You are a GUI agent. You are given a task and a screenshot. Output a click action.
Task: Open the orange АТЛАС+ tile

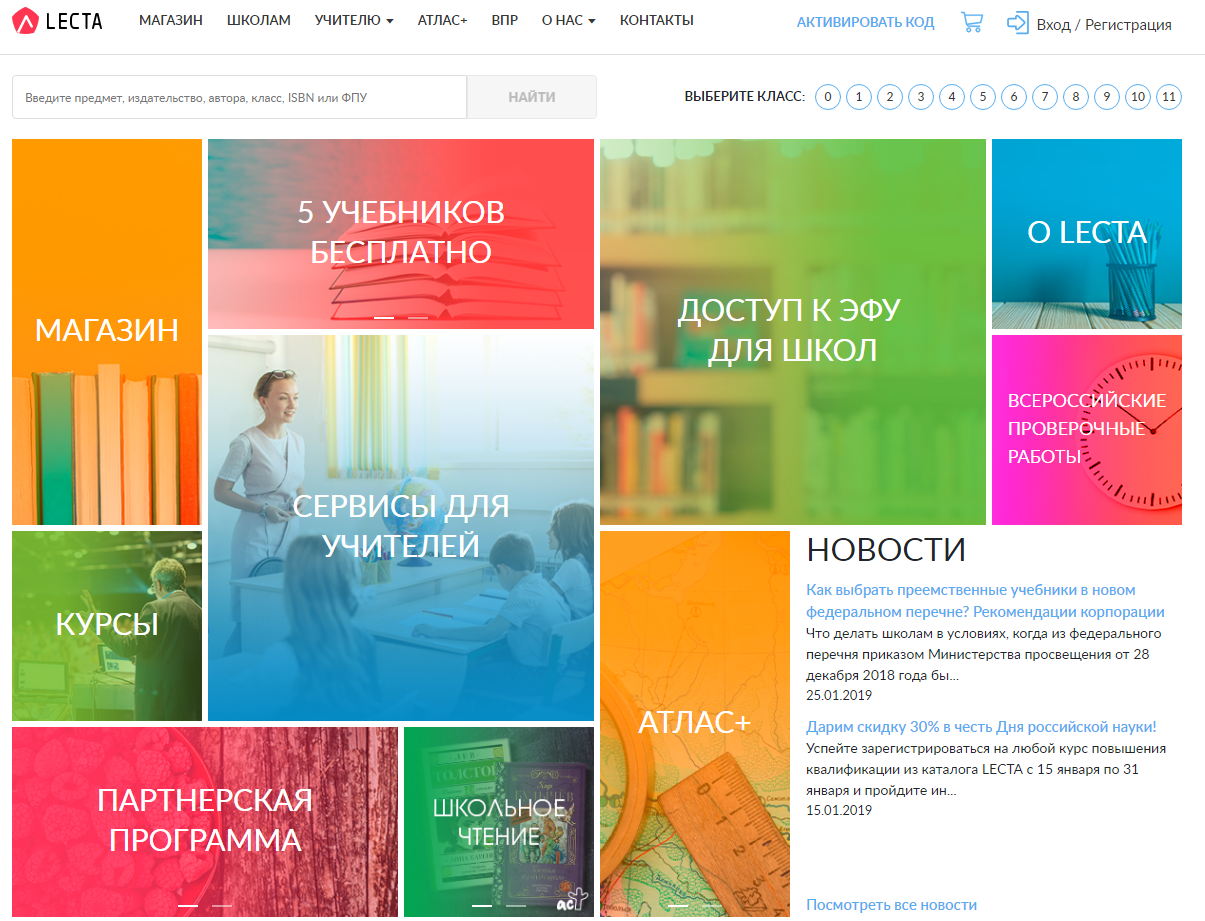coord(695,724)
